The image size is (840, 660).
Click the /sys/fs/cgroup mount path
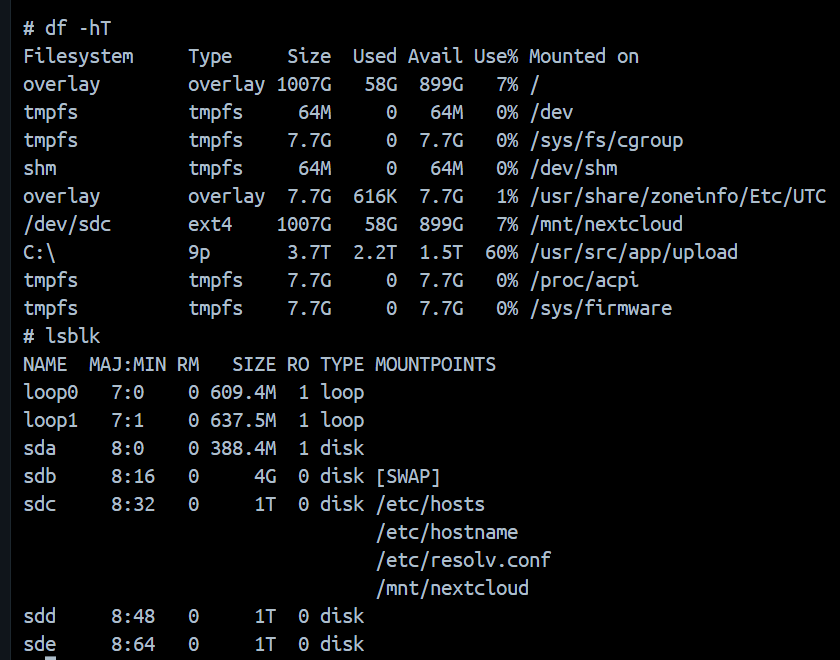point(606,140)
